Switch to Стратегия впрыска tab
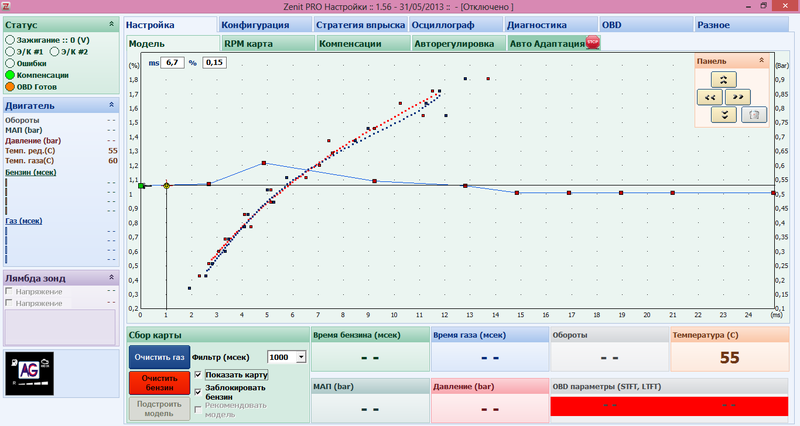 click(360, 24)
